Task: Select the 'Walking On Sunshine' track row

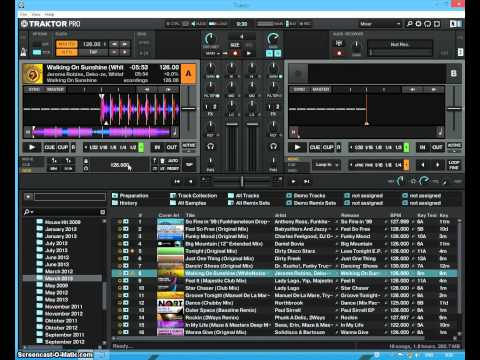Action: point(284,273)
